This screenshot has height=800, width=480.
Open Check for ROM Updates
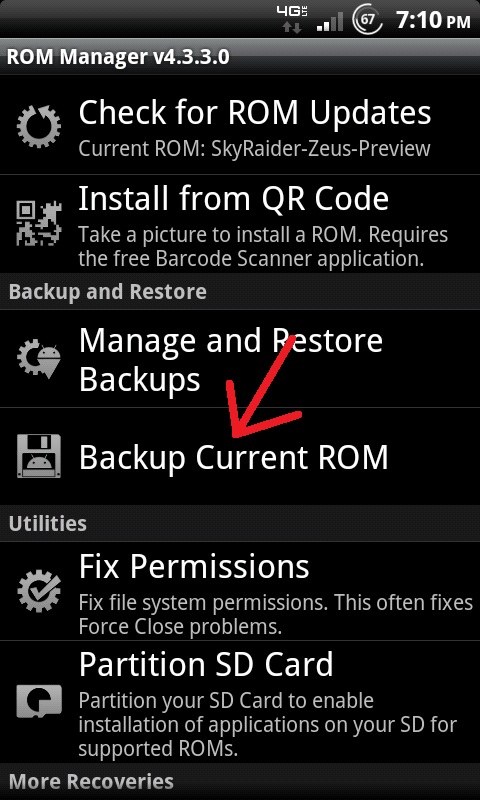tap(240, 125)
